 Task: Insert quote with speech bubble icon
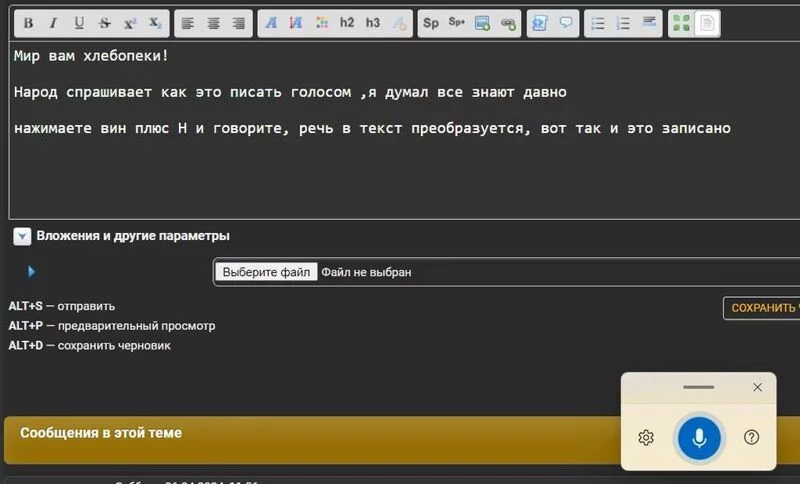coord(566,23)
